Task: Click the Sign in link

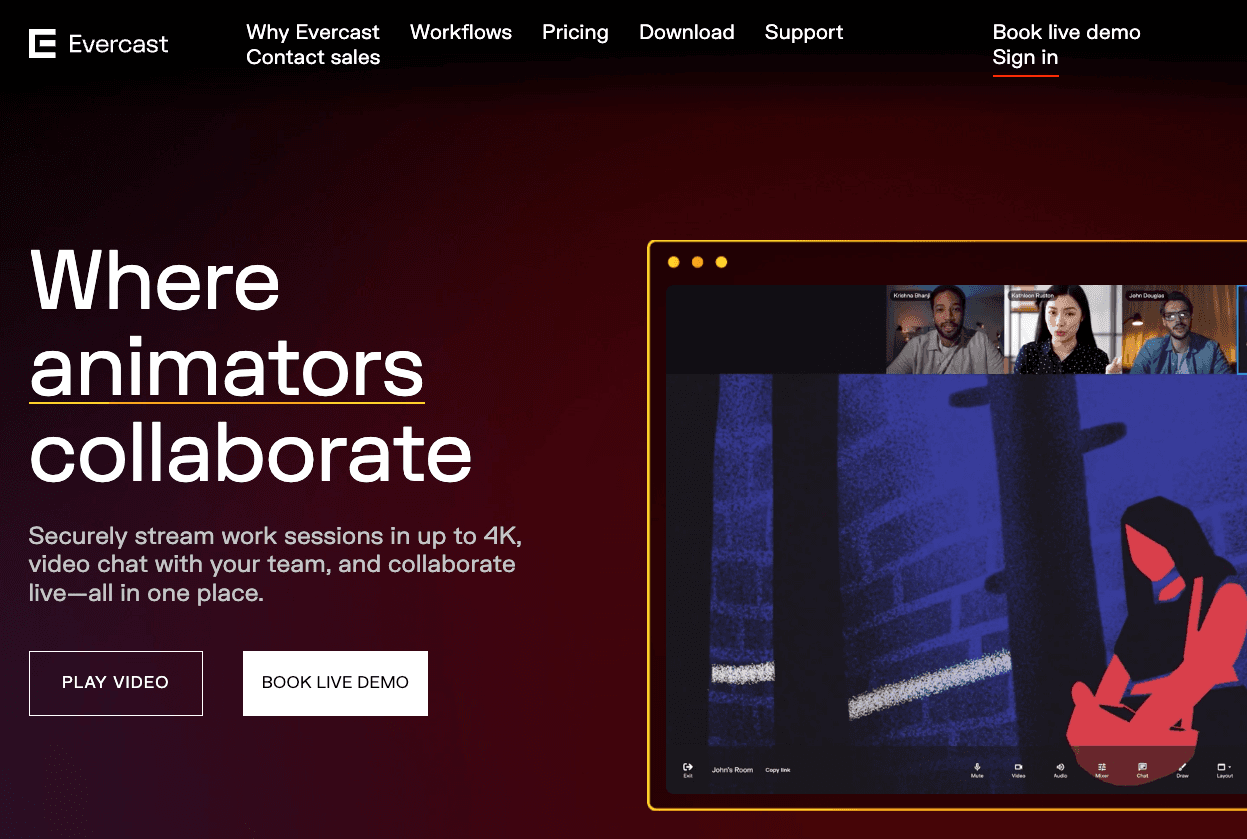Action: click(x=1025, y=58)
